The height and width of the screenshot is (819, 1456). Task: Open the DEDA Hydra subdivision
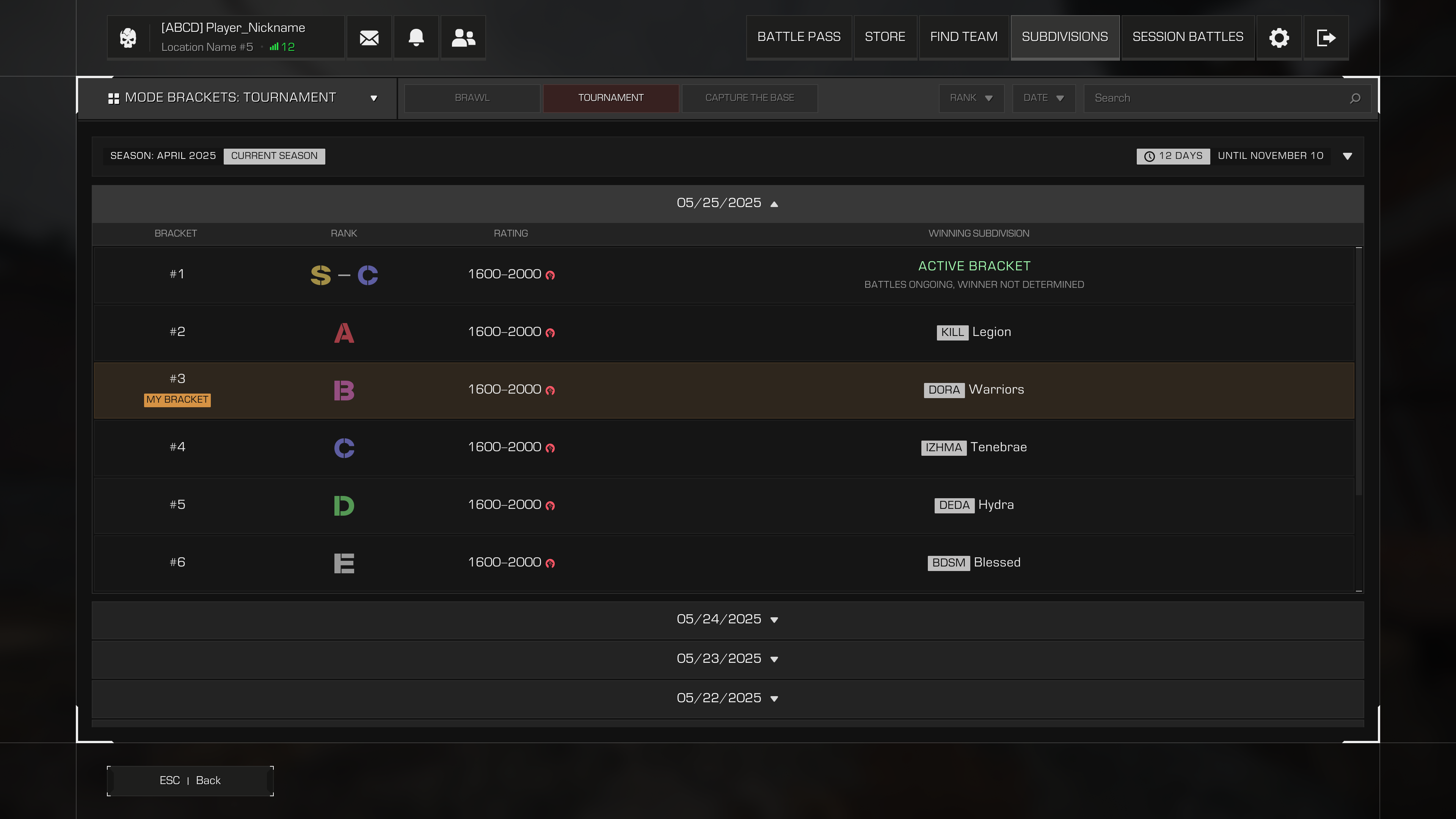click(974, 505)
